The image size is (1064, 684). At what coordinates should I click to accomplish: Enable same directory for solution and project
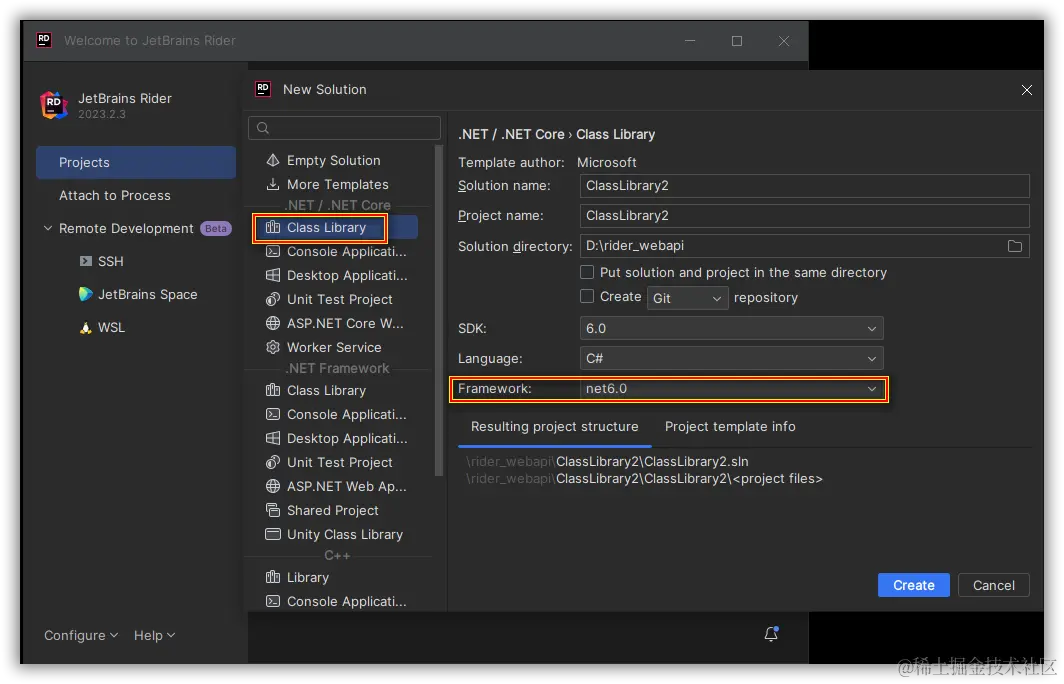pyautogui.click(x=587, y=272)
